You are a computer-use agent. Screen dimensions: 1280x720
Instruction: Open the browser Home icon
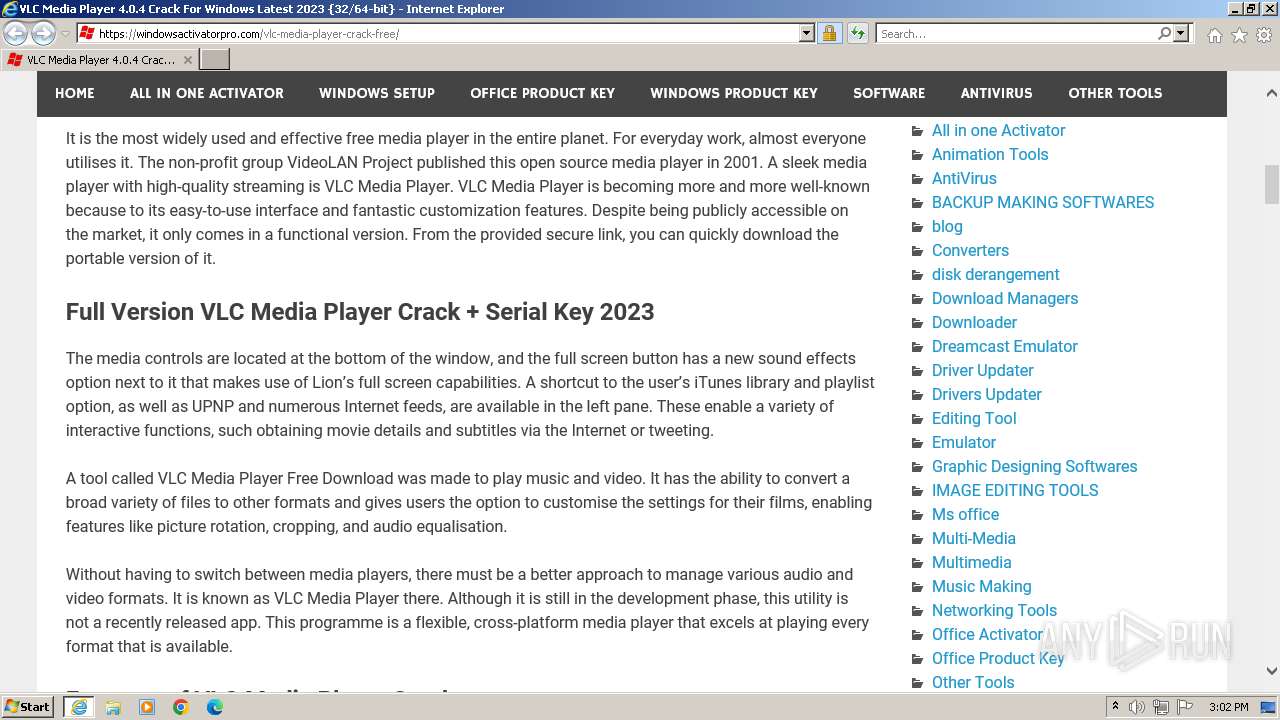1214,35
